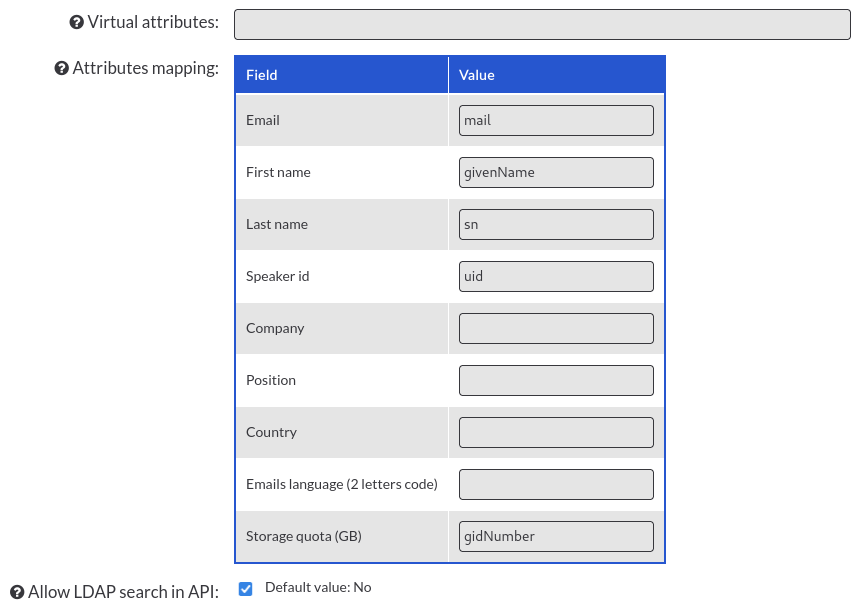Click help icon beside Attributes mapping

[61, 68]
